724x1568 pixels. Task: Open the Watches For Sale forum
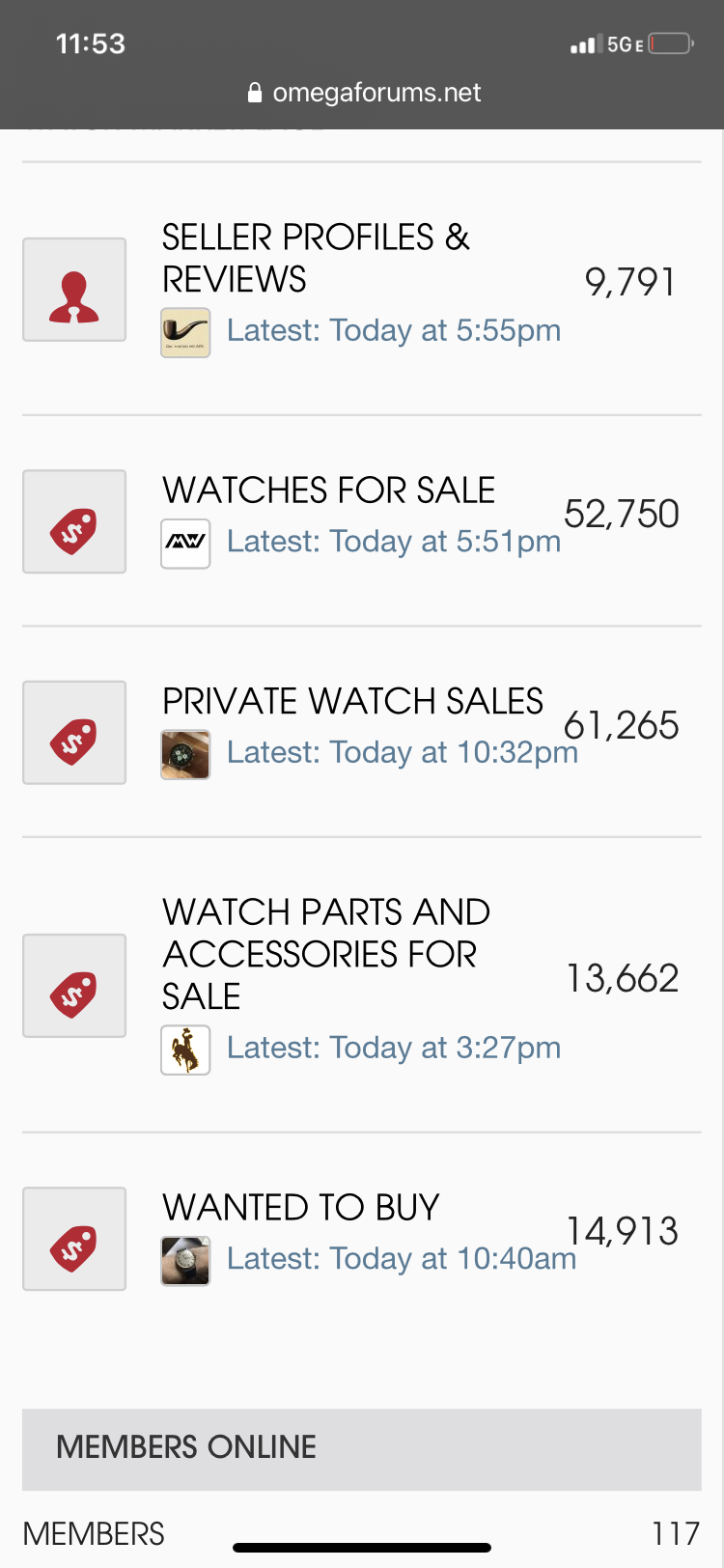328,490
